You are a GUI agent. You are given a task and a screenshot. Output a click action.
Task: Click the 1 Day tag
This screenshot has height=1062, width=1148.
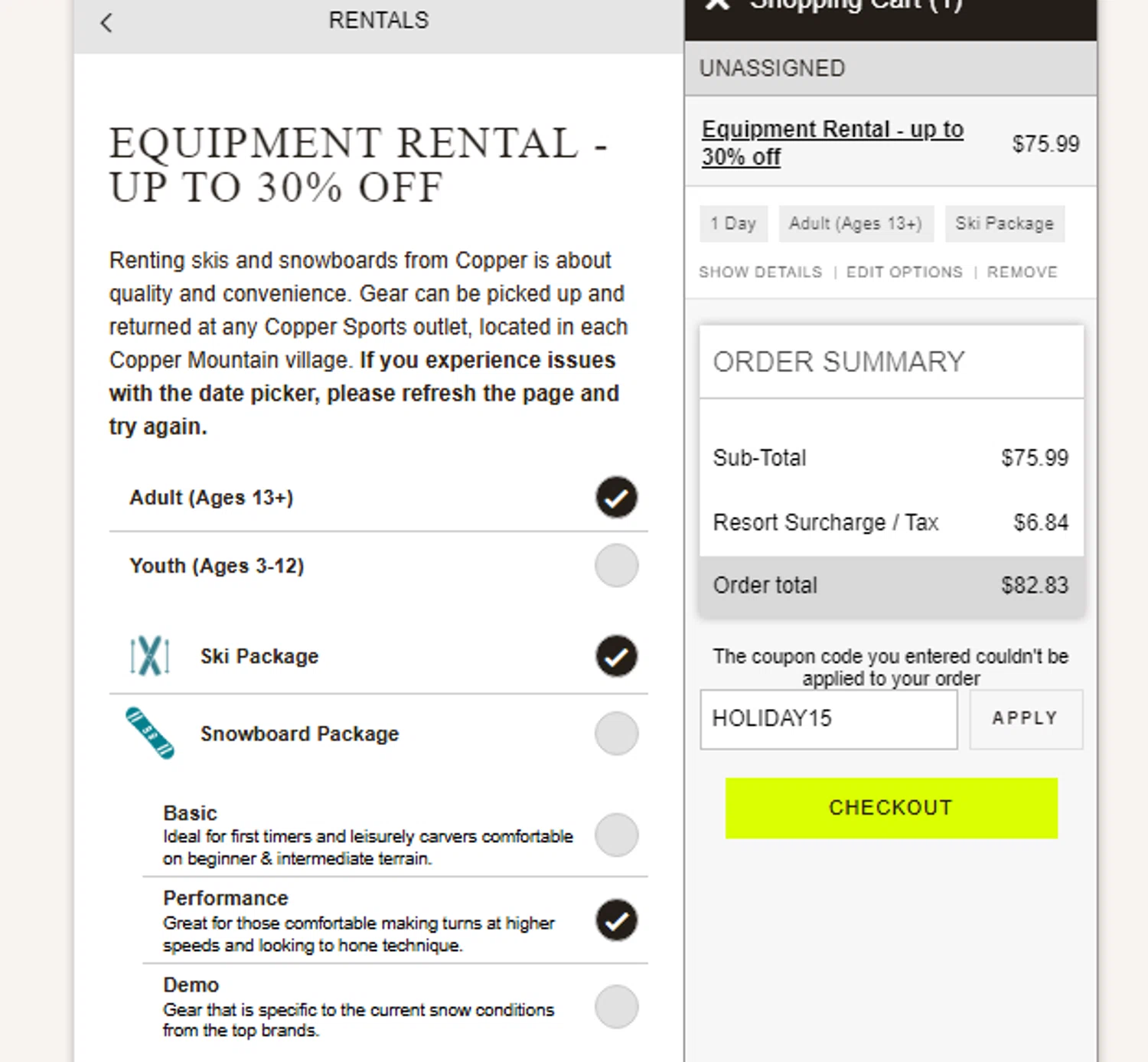(733, 224)
